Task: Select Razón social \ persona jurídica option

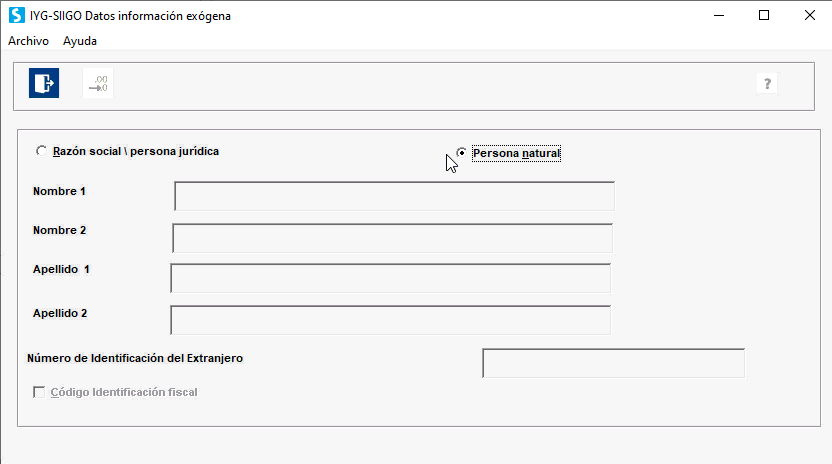Action: (x=41, y=152)
